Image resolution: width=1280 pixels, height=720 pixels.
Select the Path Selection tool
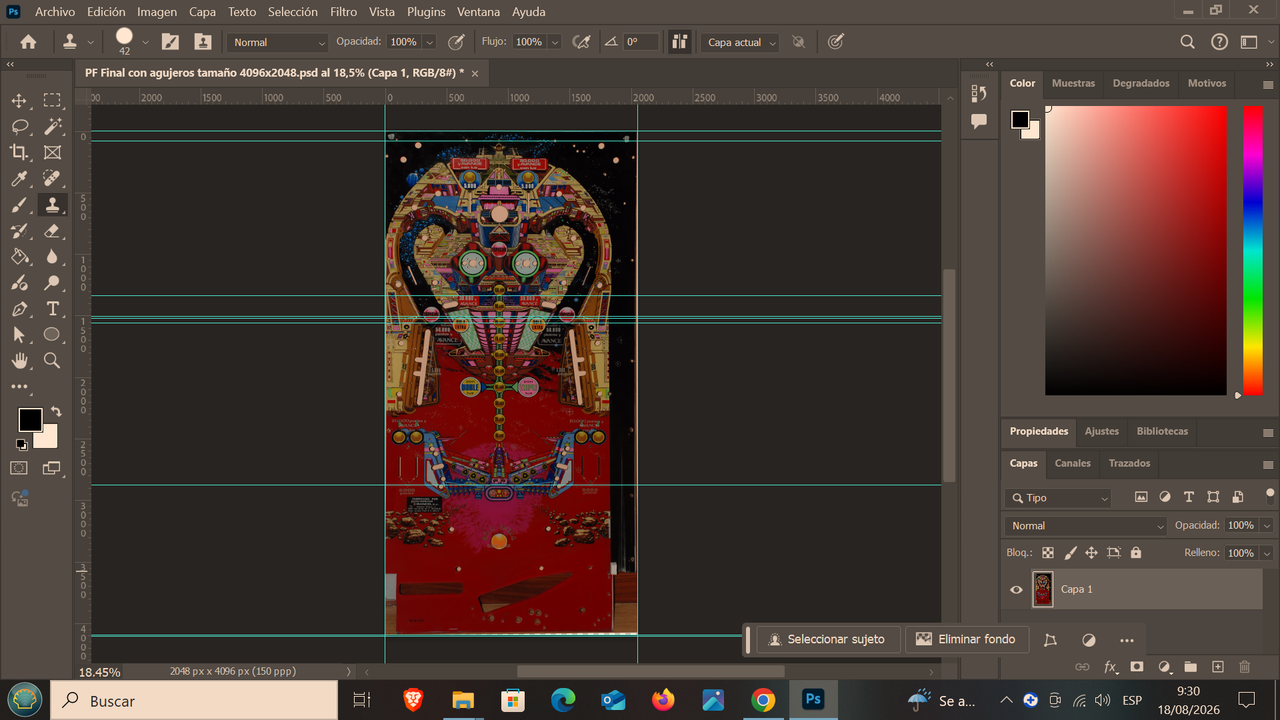click(19, 335)
